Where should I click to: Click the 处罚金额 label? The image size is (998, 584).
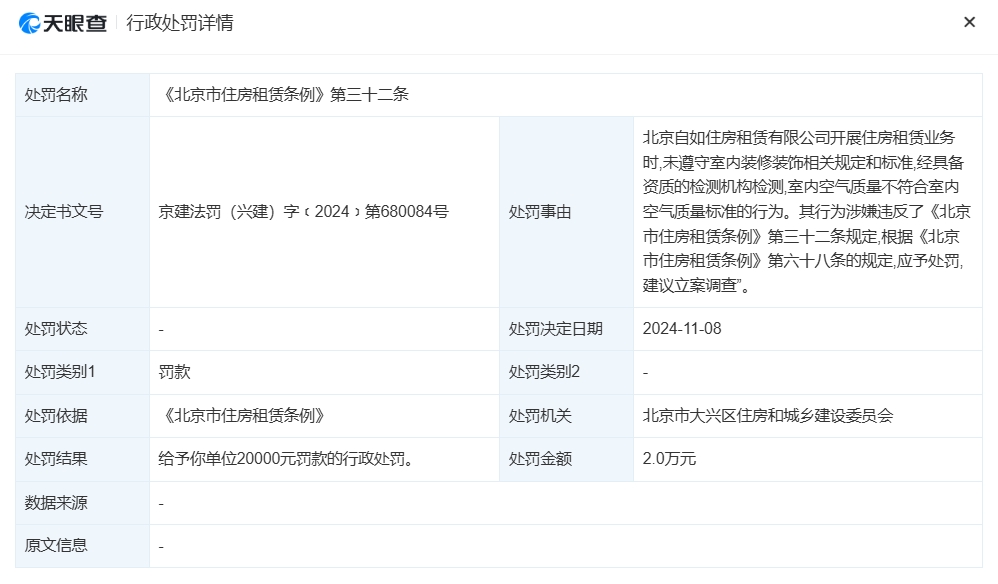(x=540, y=459)
